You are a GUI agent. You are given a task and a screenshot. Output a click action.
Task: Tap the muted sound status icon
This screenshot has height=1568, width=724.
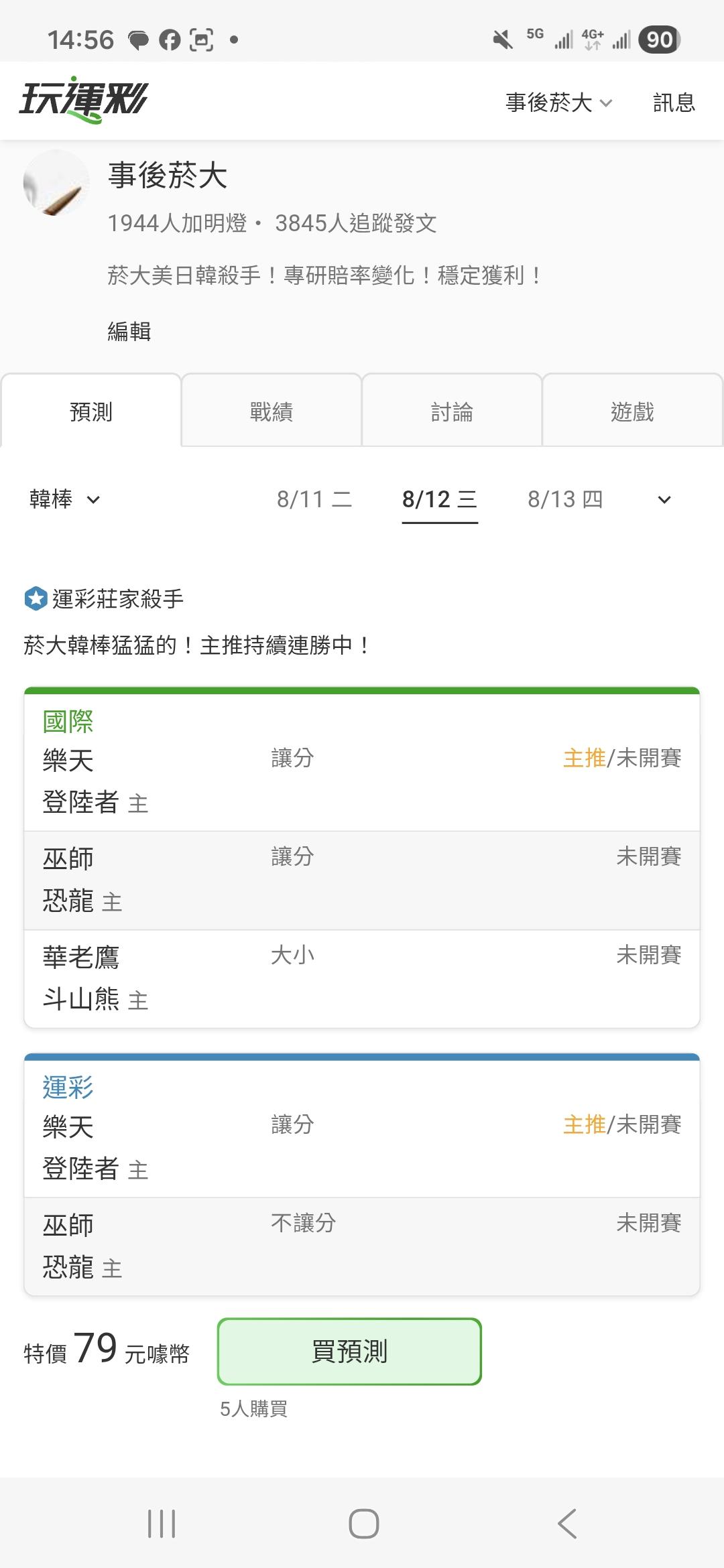503,40
